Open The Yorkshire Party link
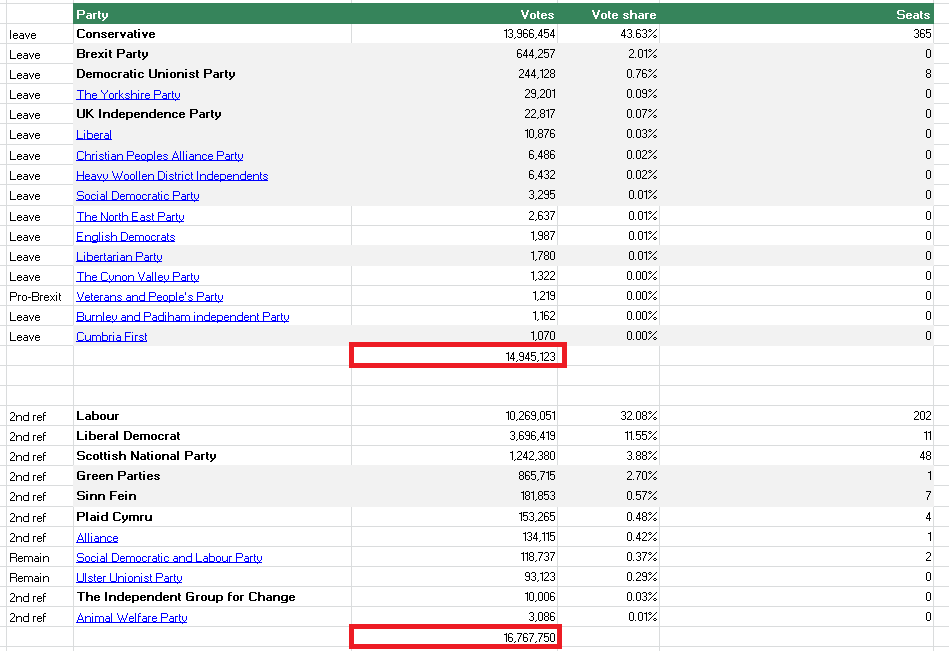 click(x=128, y=94)
